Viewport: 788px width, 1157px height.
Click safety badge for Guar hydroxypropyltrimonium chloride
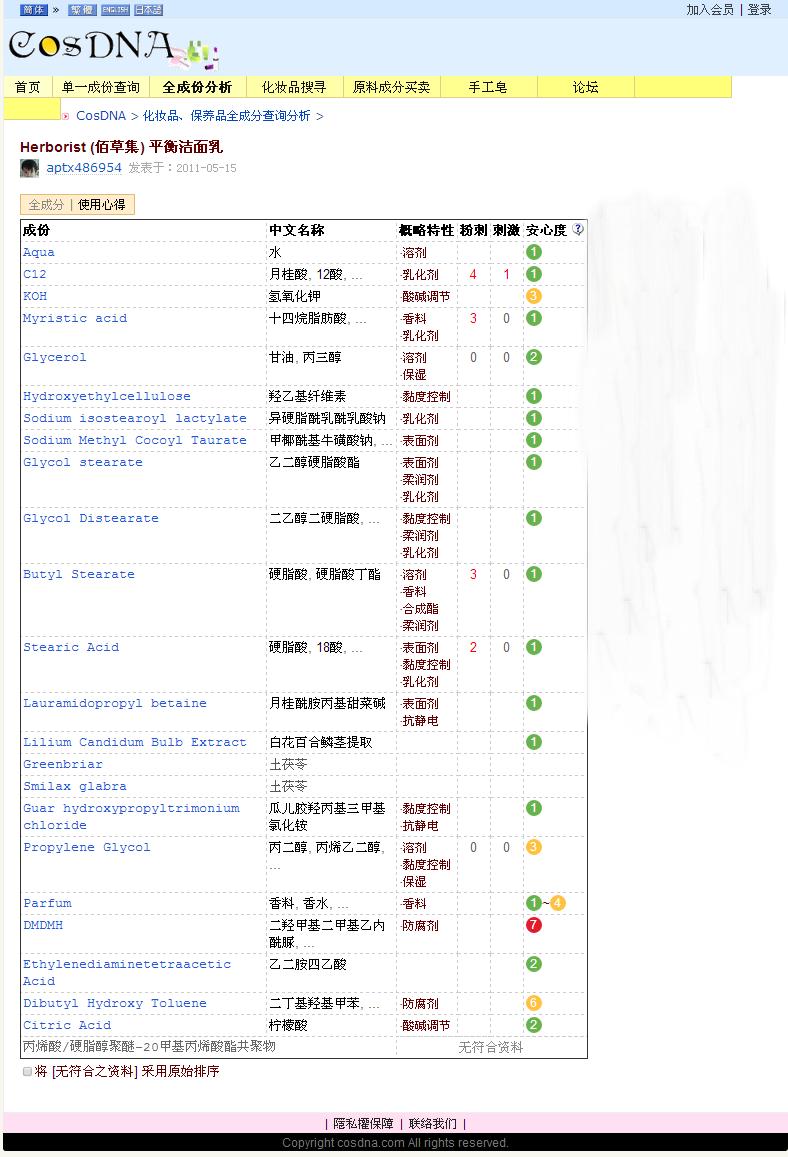tap(534, 808)
